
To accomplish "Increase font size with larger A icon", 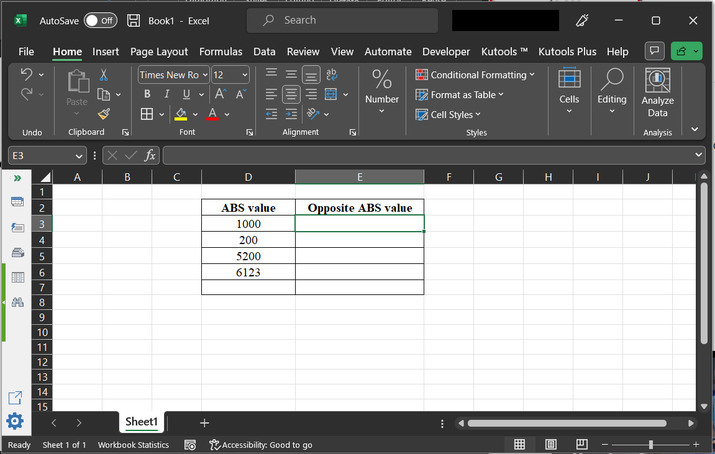I will point(220,94).
